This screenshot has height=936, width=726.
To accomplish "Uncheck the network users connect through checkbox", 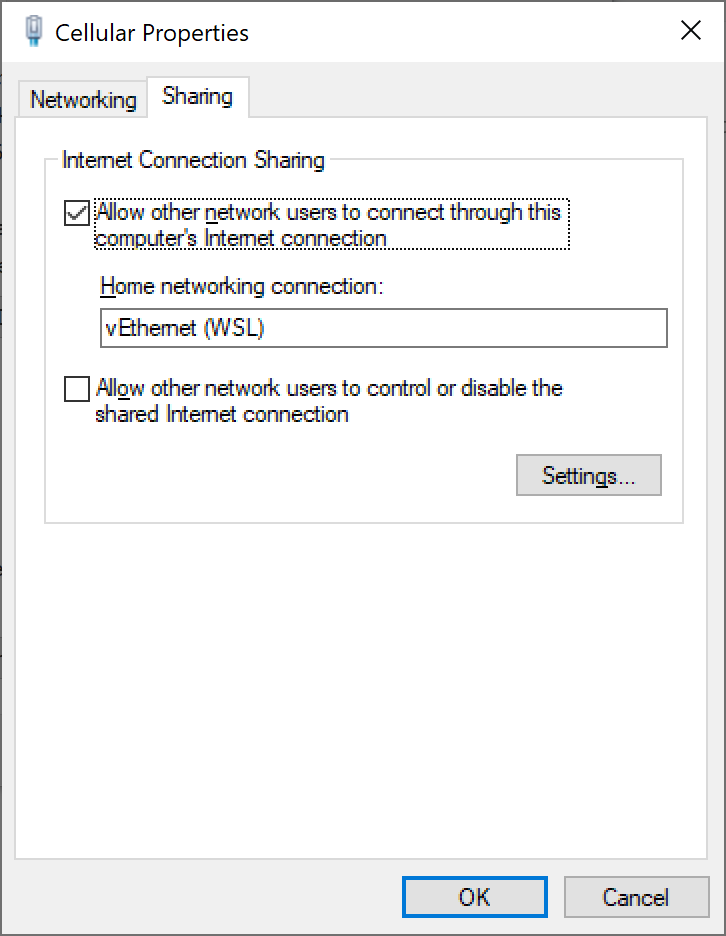I will coord(76,213).
